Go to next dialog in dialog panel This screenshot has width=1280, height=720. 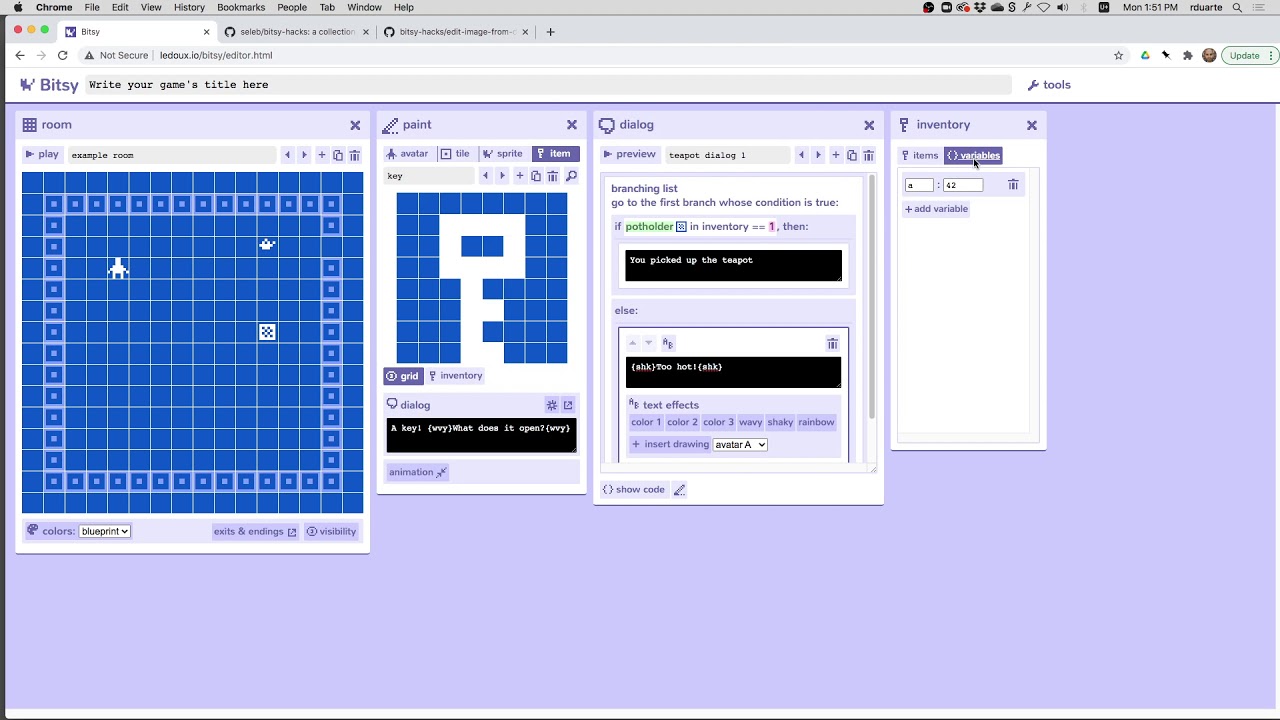click(x=818, y=155)
